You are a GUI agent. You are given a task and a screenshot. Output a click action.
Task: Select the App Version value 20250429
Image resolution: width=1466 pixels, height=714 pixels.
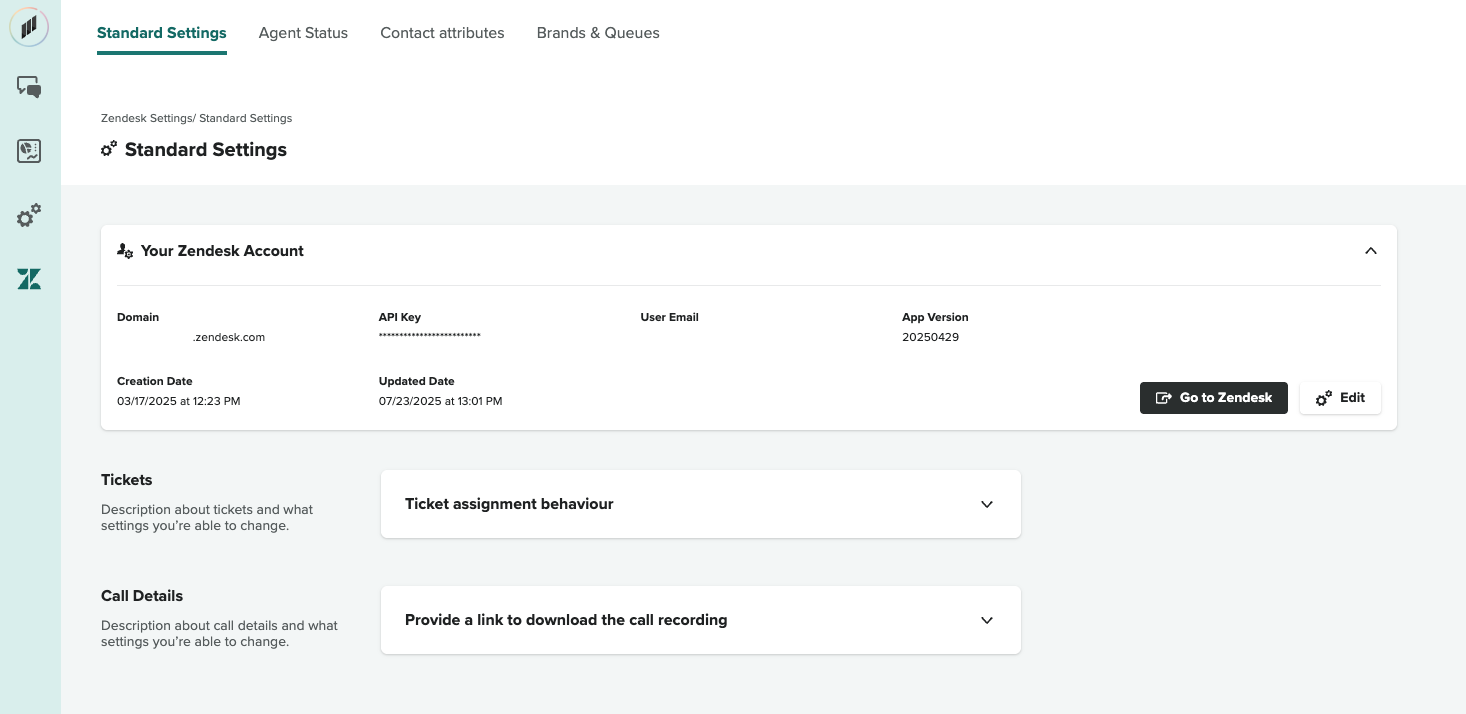pos(930,337)
